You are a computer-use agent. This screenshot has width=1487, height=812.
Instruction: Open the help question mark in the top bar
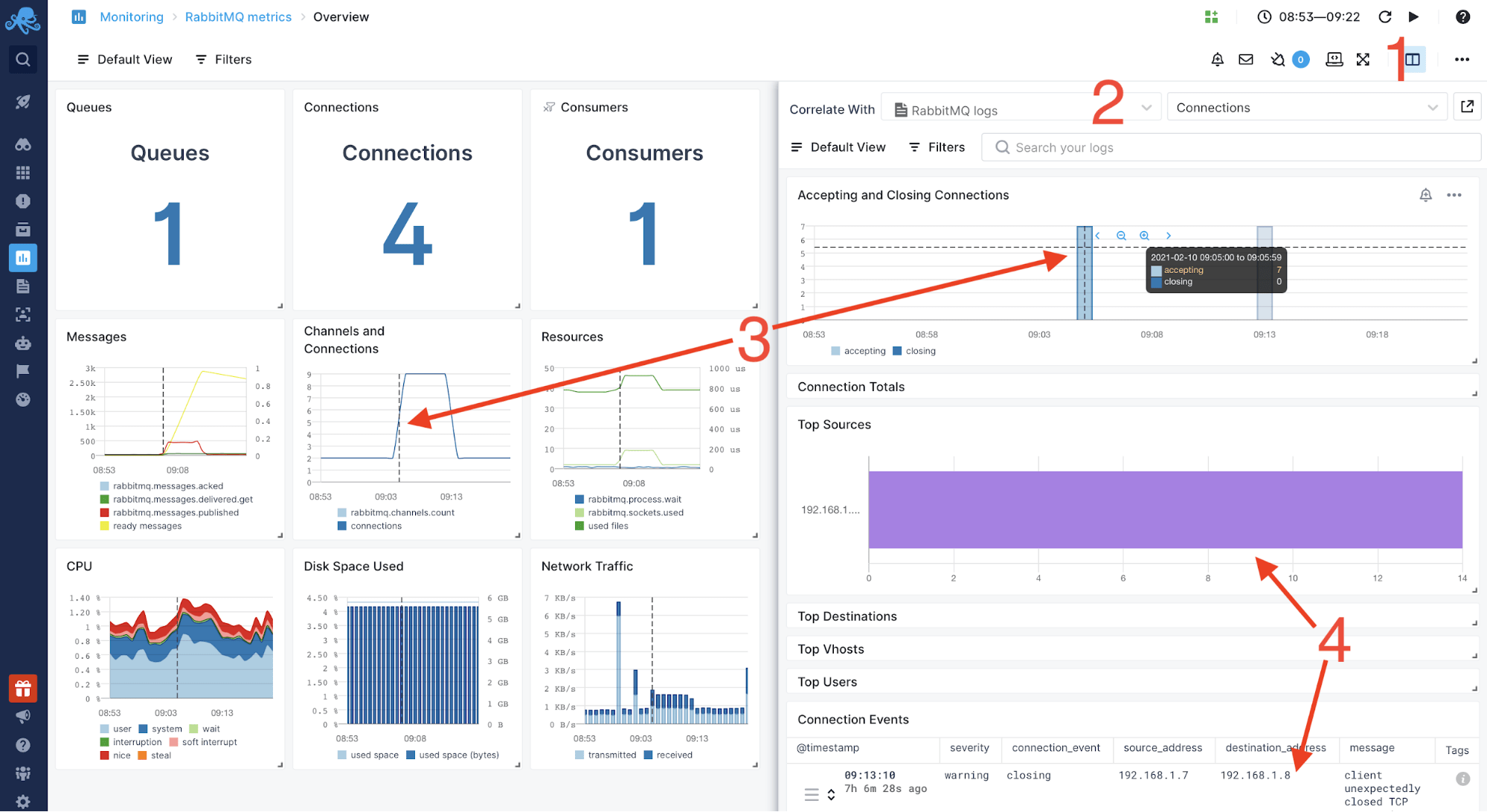pos(1462,16)
